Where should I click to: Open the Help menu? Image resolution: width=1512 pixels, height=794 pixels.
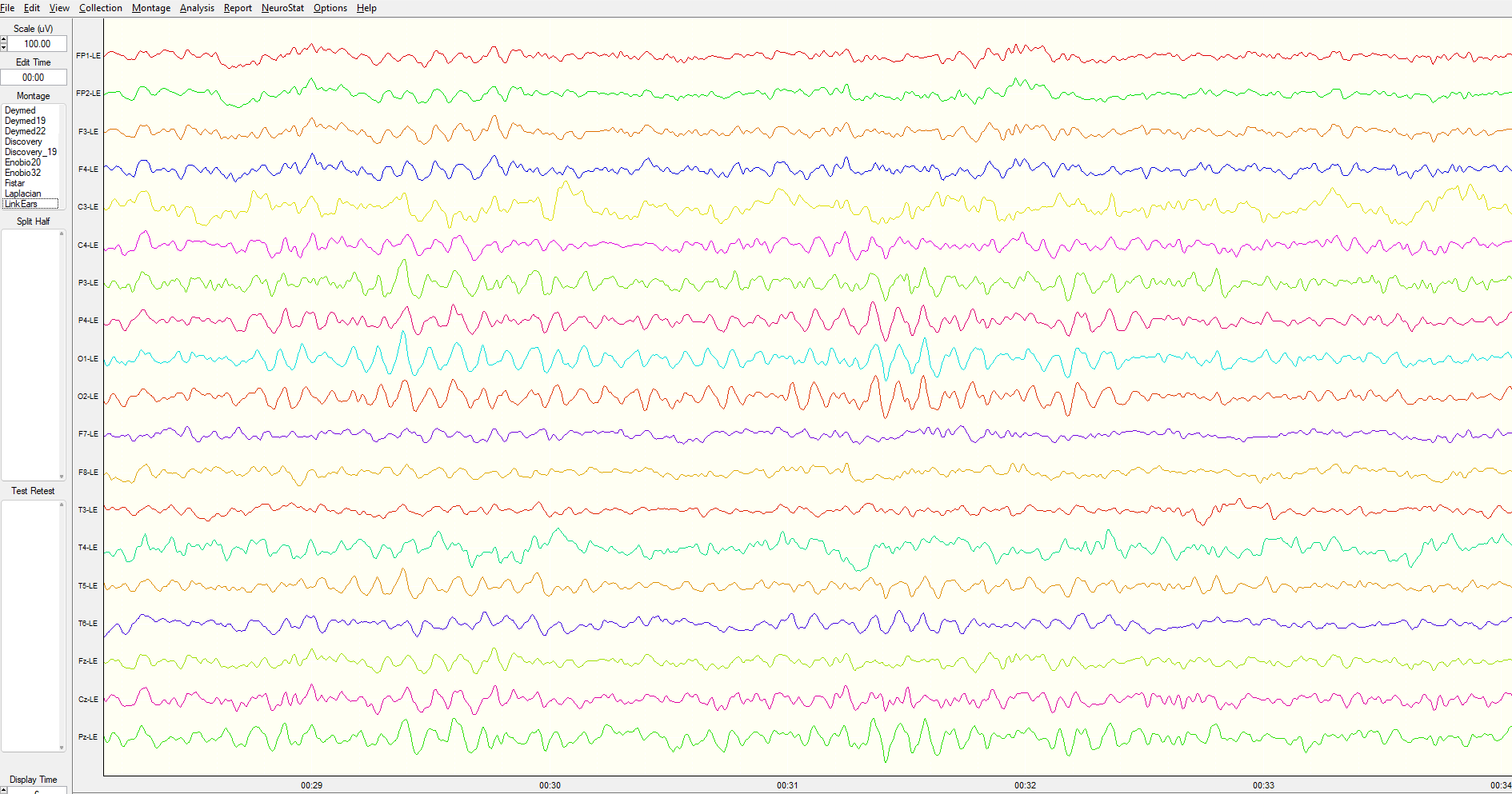[x=366, y=7]
